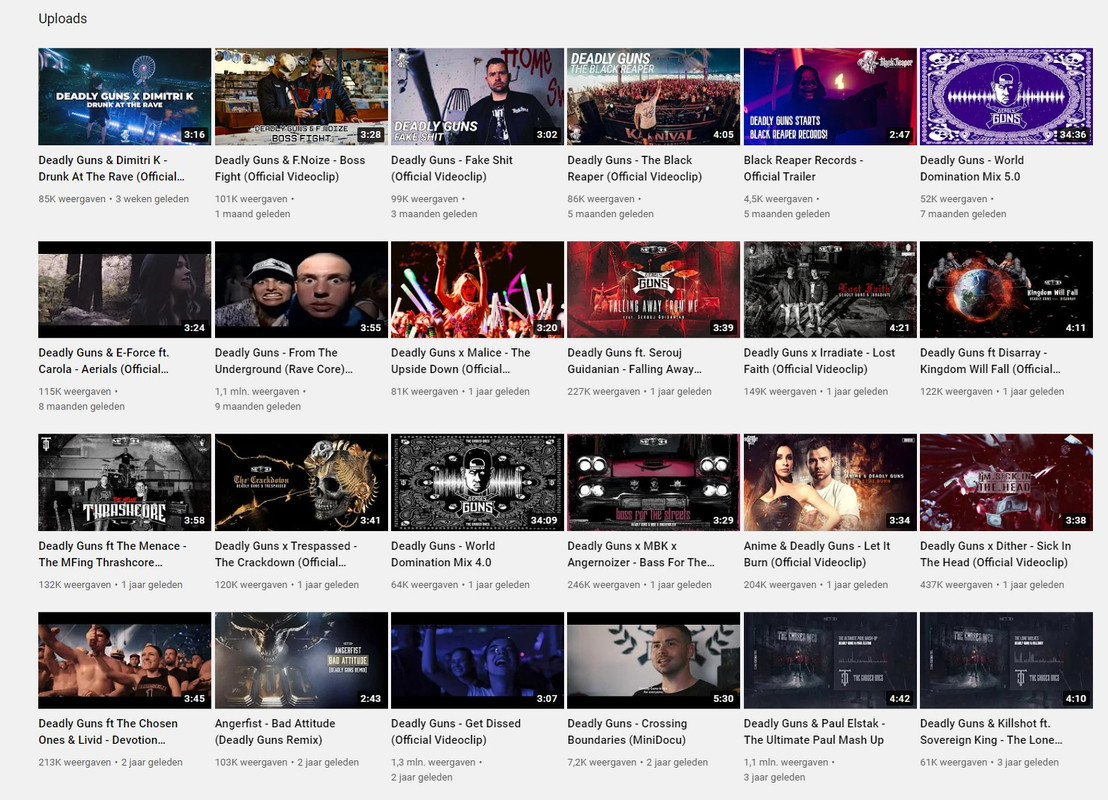Click '227K weergaven • 1 jaar geleden' text

coord(640,392)
